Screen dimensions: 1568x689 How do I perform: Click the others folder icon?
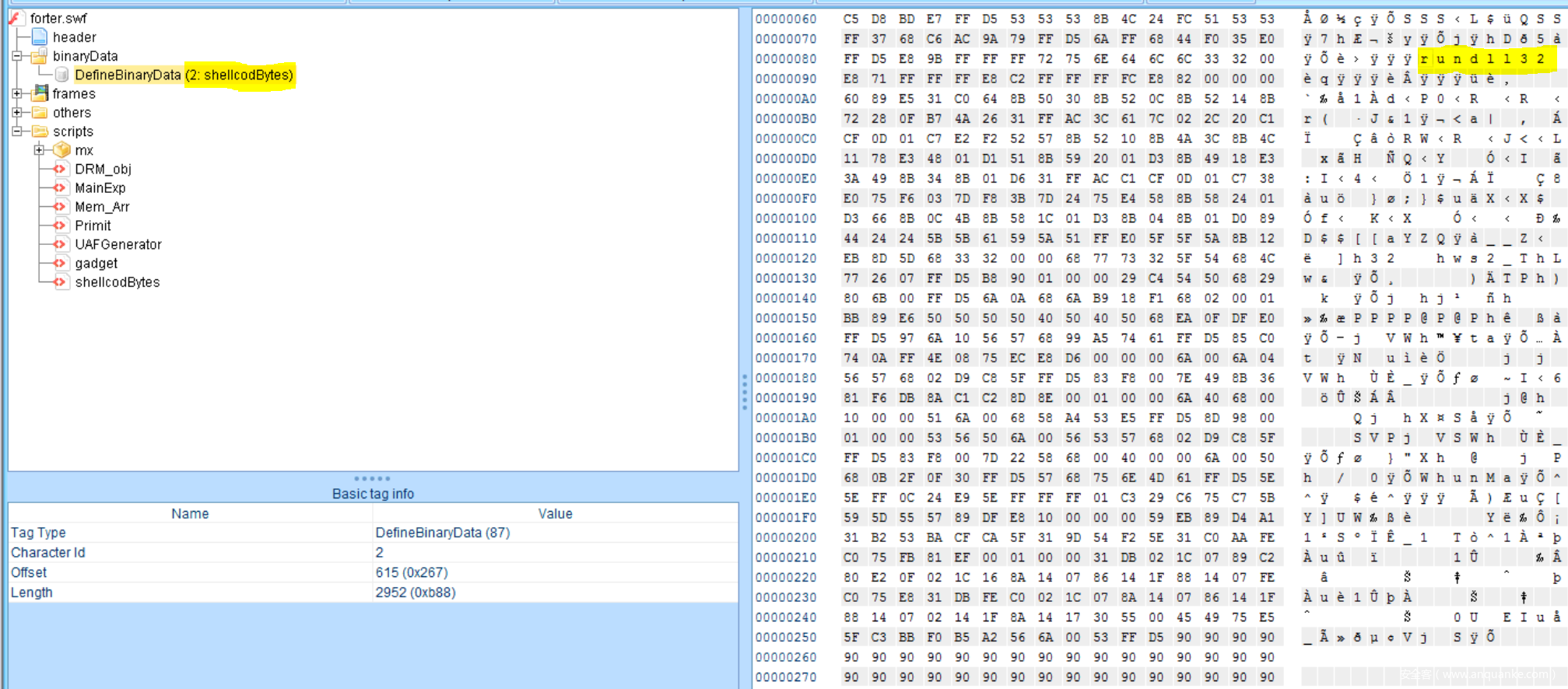[x=39, y=113]
